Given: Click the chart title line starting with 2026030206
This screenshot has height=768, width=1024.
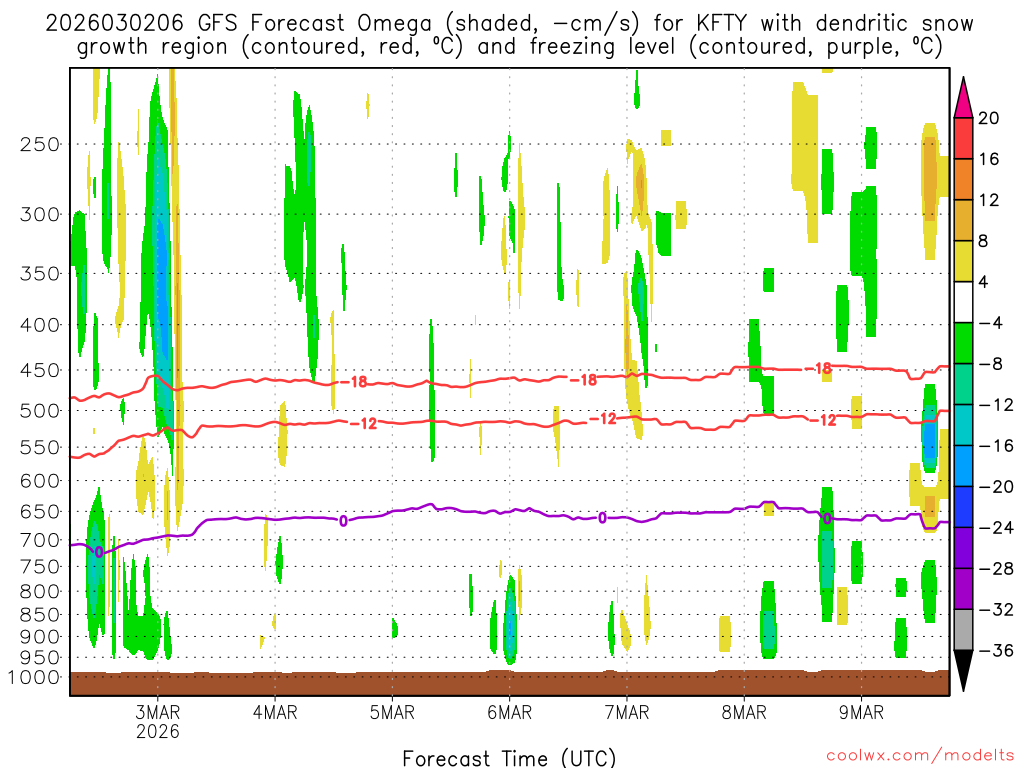Looking at the screenshot, I should pyautogui.click(x=509, y=24).
